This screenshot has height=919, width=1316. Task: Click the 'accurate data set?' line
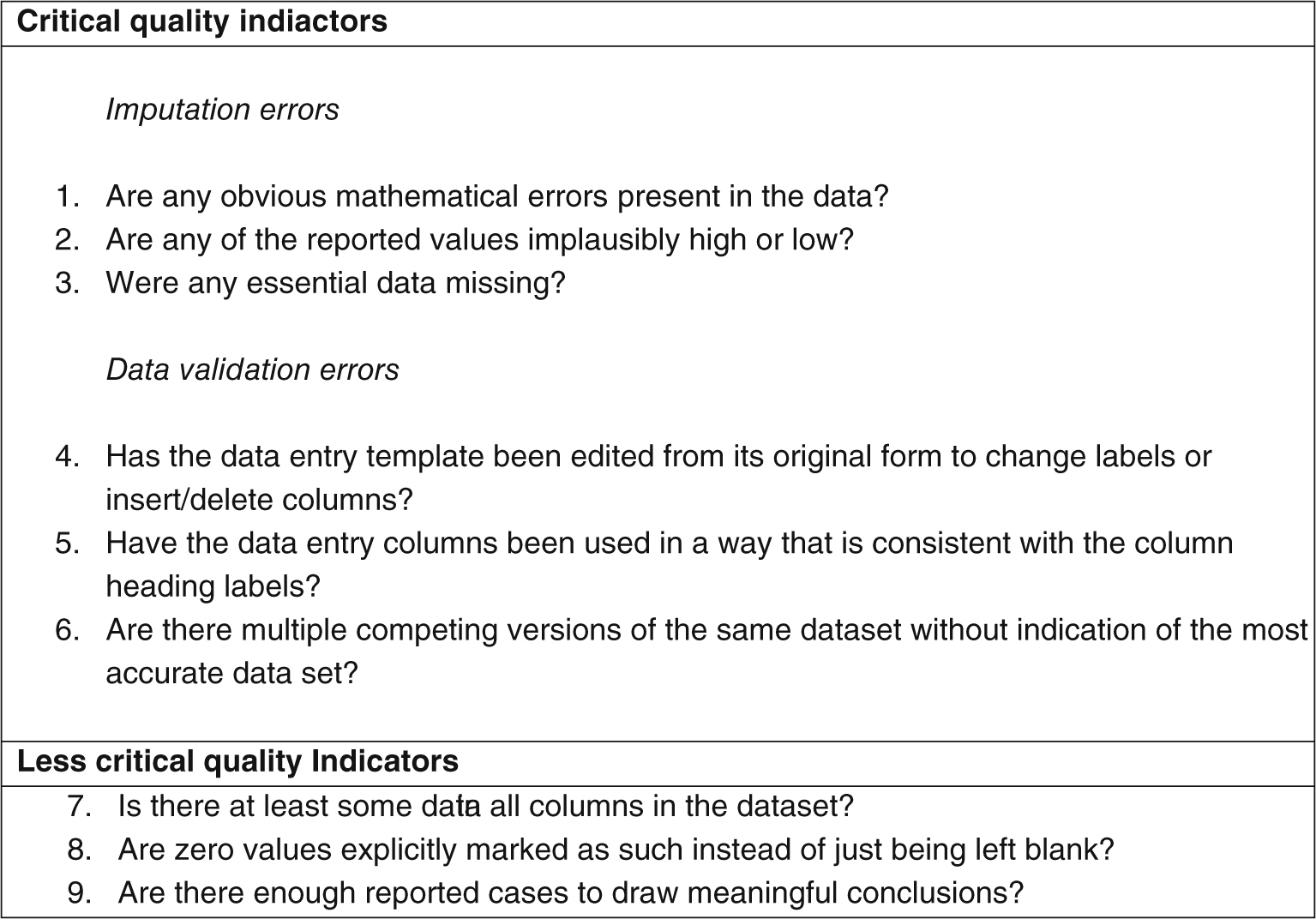pos(231,673)
